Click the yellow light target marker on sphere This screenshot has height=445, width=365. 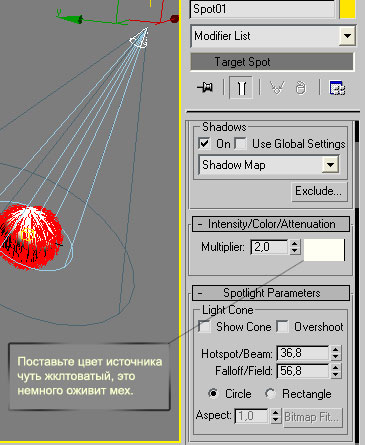point(27,235)
